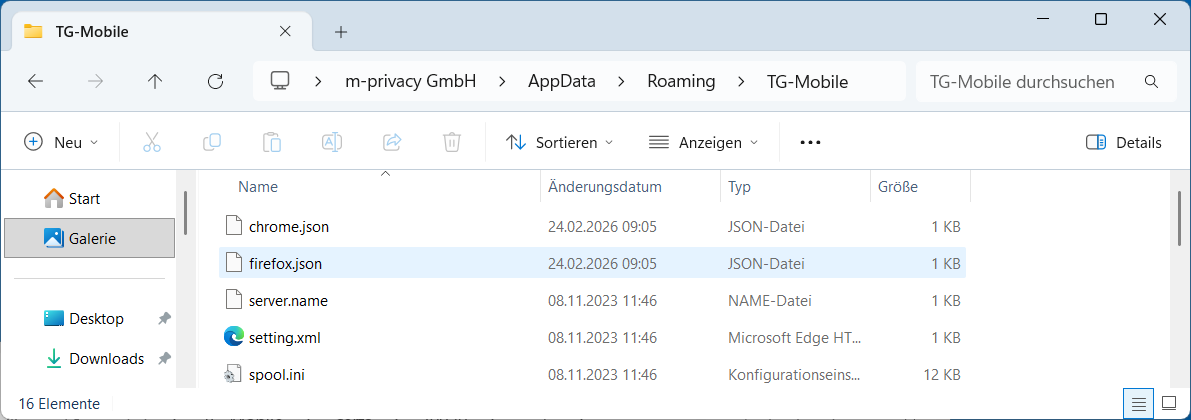Expand the Sortieren dropdown

click(x=560, y=142)
